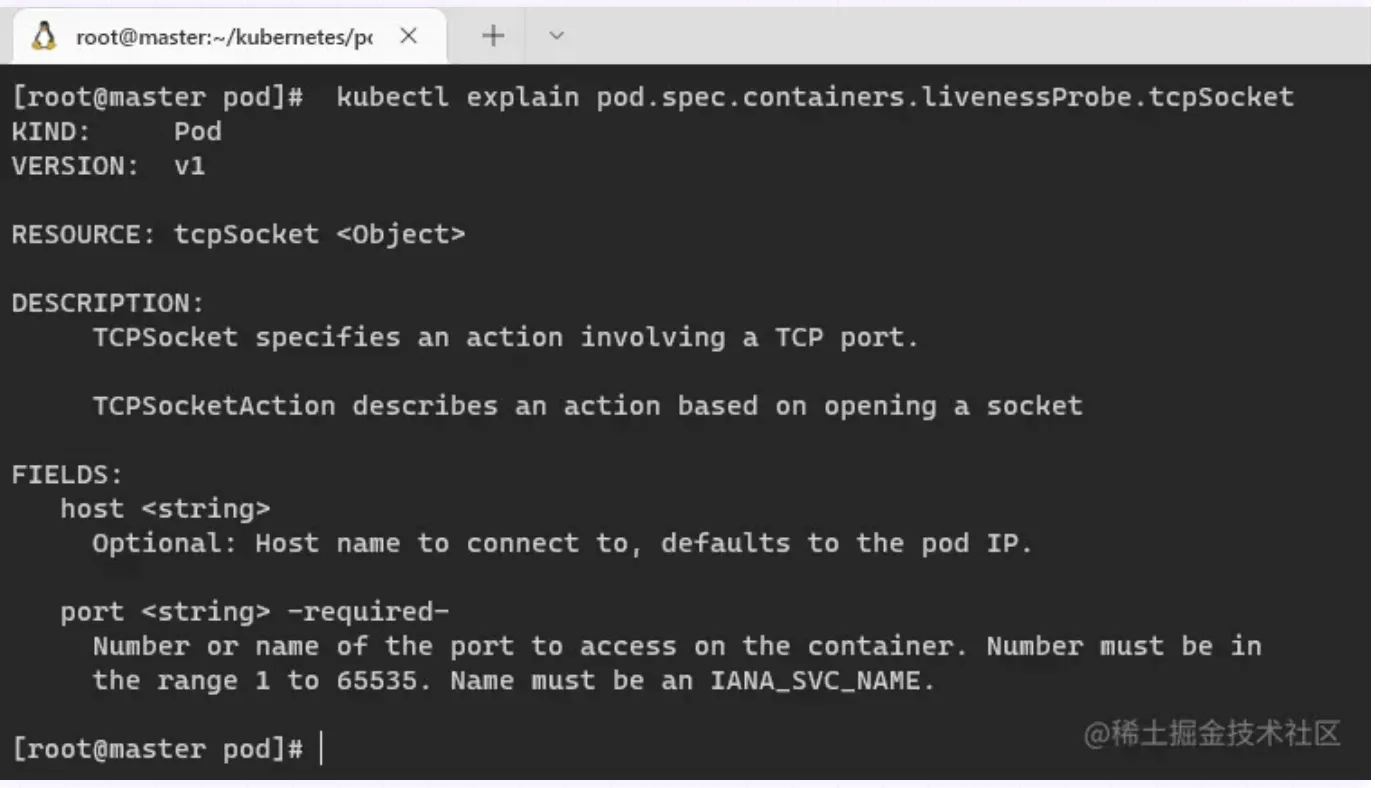Click the 'RESOURCE: tcpSocket <Object>' line

click(x=238, y=235)
